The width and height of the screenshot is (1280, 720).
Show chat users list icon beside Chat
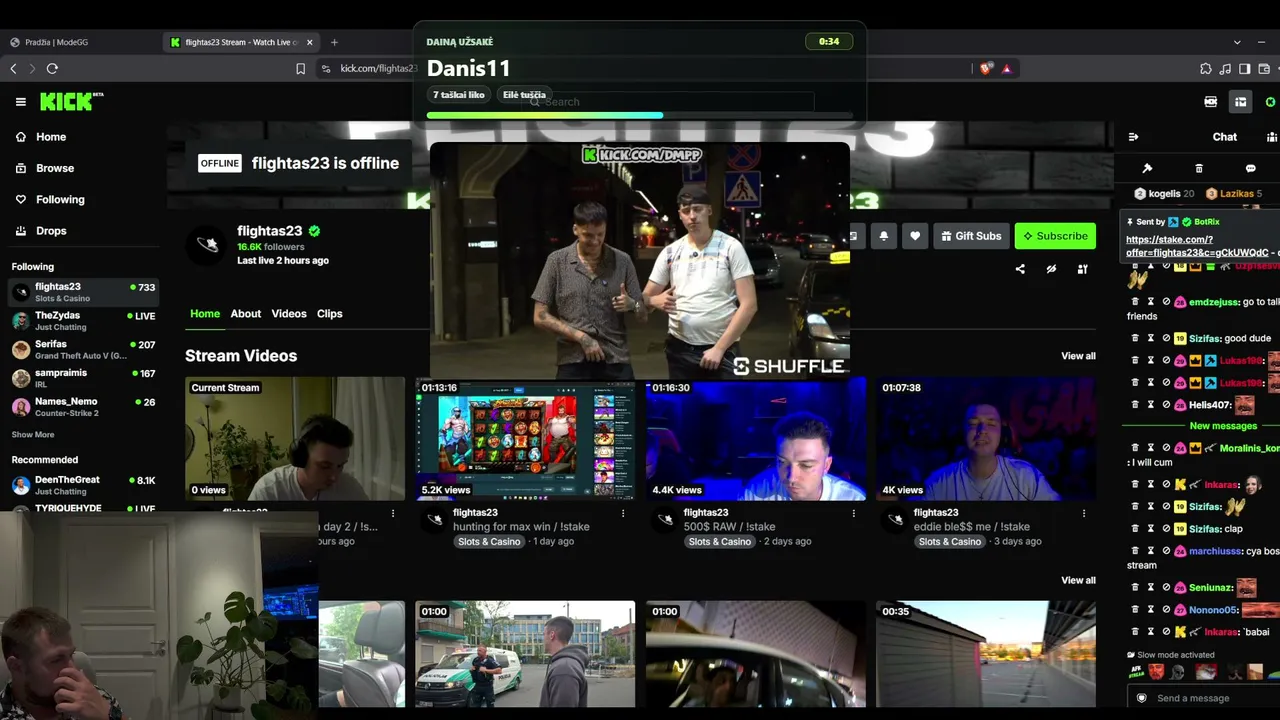[1271, 137]
